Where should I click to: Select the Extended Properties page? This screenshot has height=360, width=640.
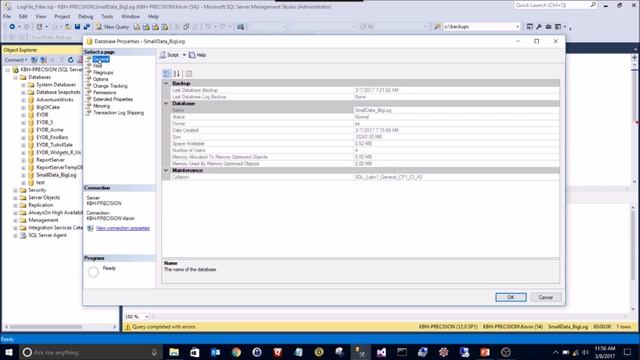113,99
